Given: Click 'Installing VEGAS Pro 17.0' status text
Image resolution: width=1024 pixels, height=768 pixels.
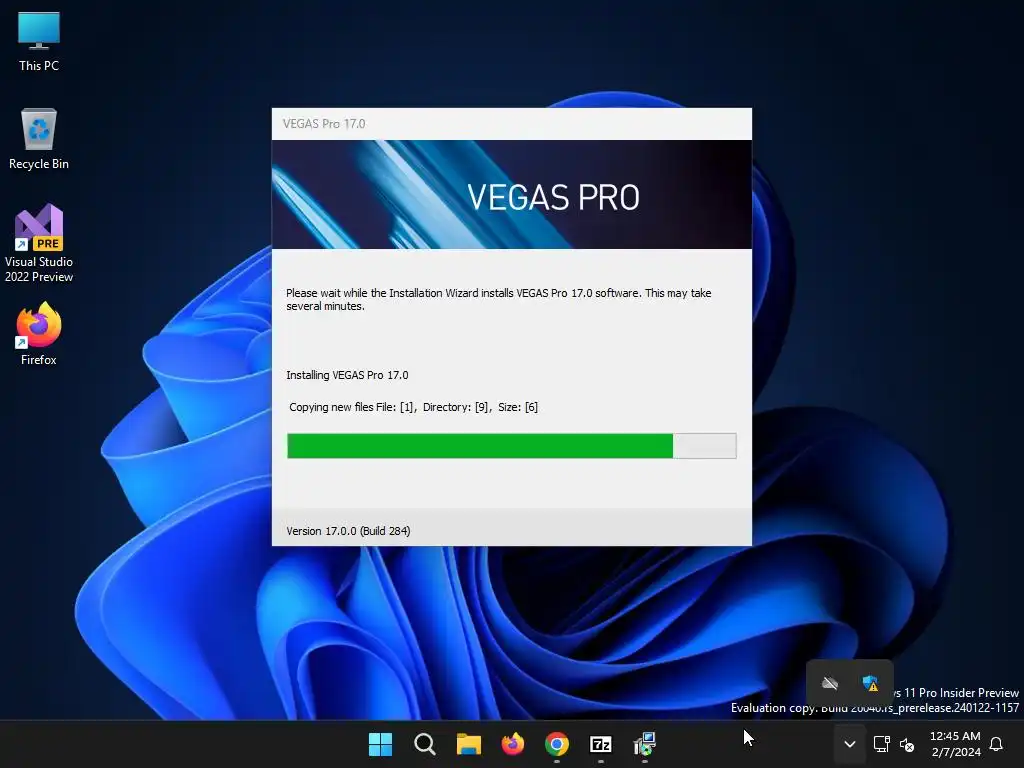Looking at the screenshot, I should point(347,376).
